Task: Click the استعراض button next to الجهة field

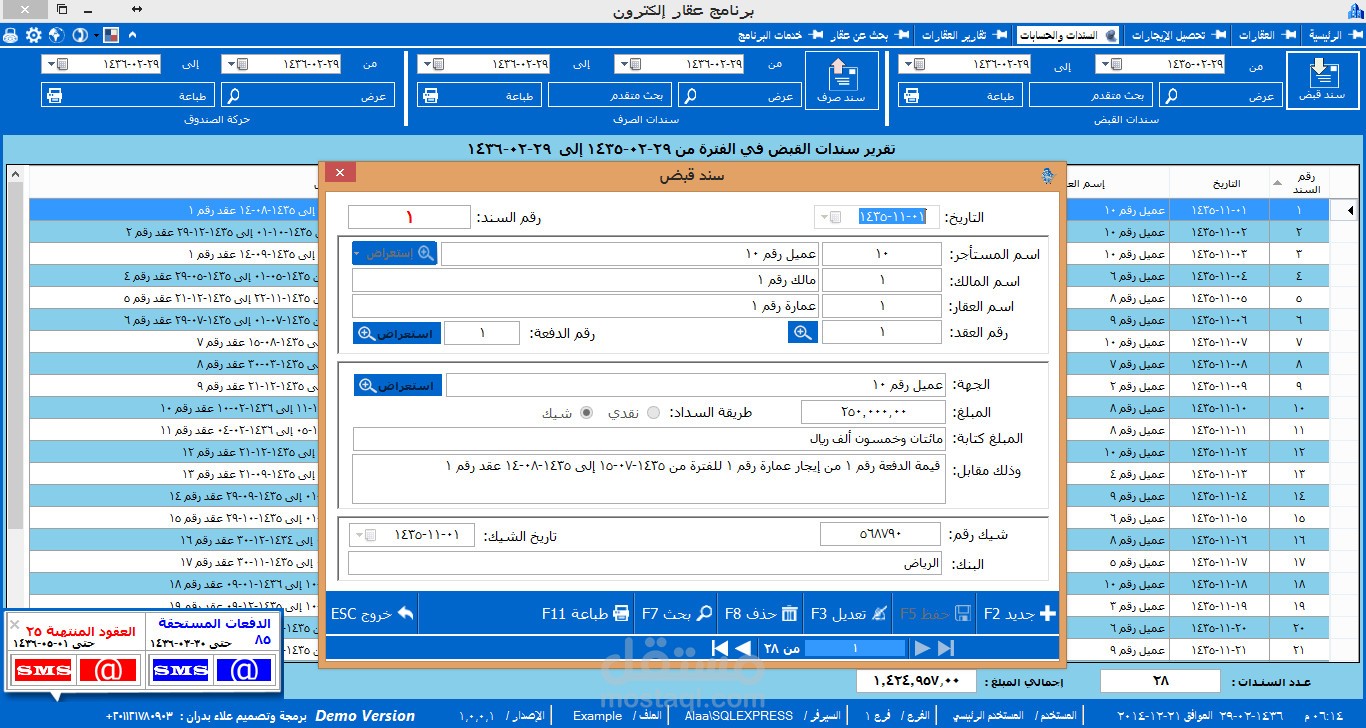Action: click(397, 385)
